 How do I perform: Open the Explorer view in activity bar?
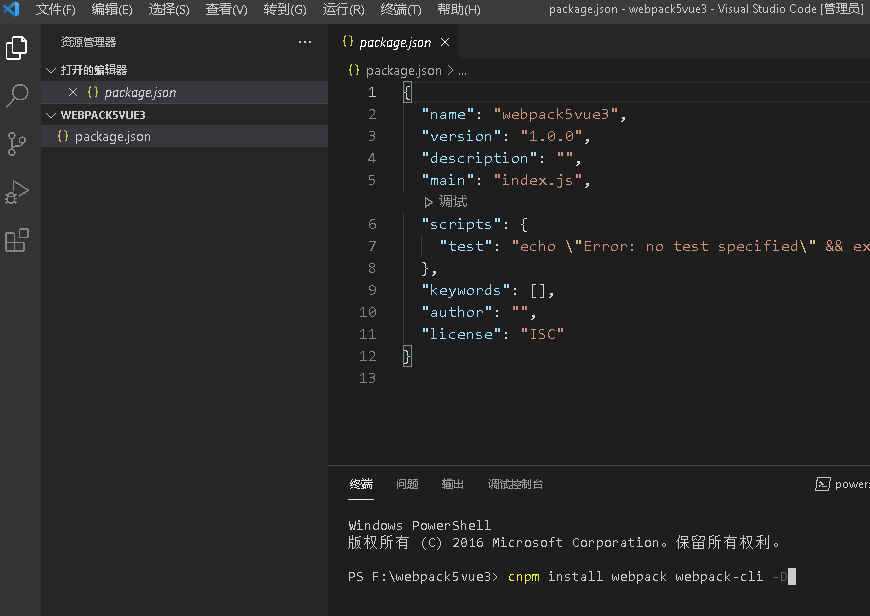(17, 48)
